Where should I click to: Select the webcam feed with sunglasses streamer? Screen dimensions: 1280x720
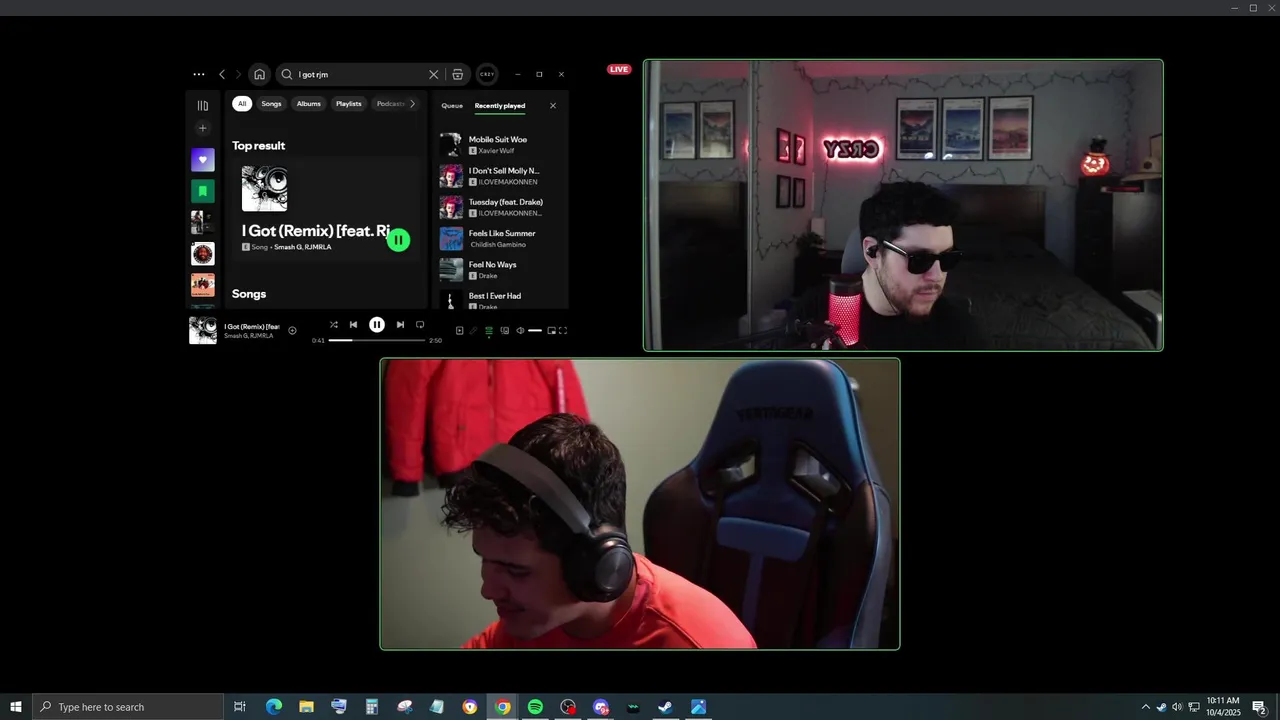(x=903, y=205)
